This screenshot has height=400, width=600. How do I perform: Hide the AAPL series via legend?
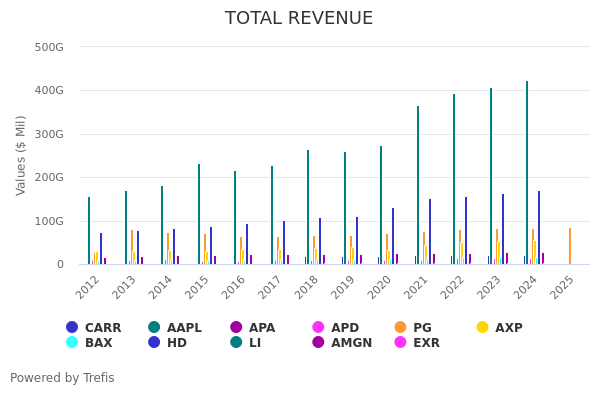(x=174, y=328)
